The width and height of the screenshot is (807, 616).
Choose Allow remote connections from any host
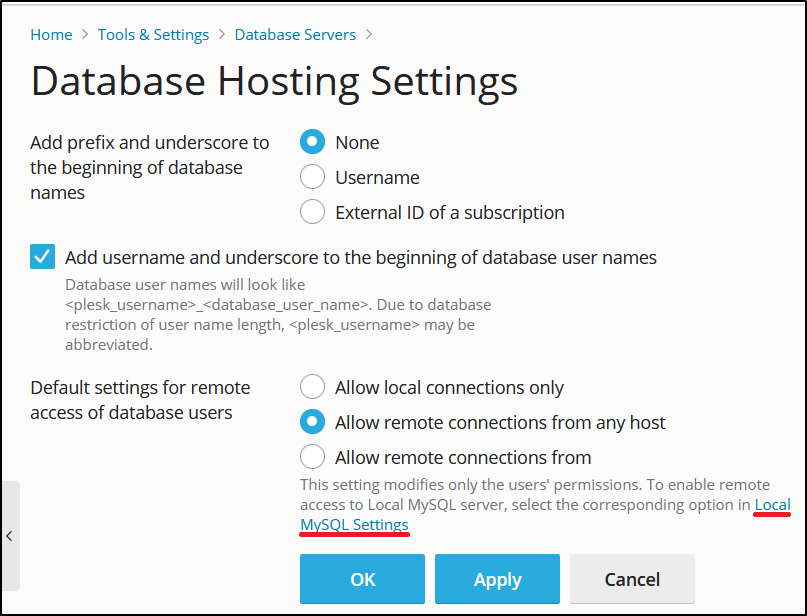pyautogui.click(x=313, y=422)
